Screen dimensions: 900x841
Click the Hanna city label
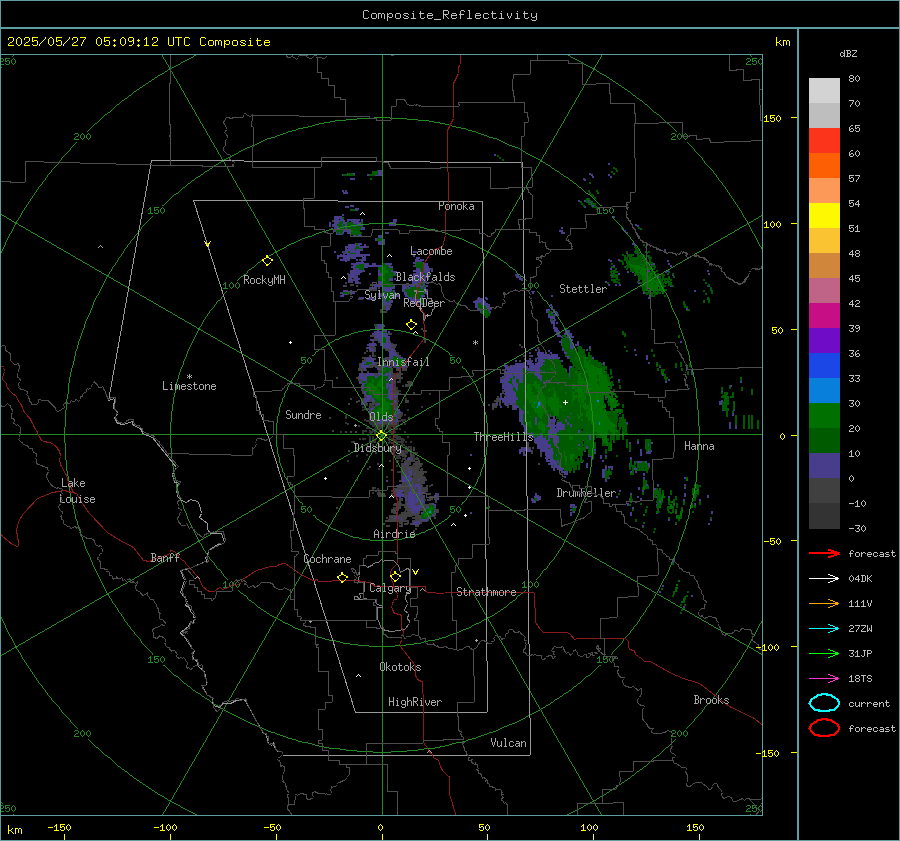(699, 446)
